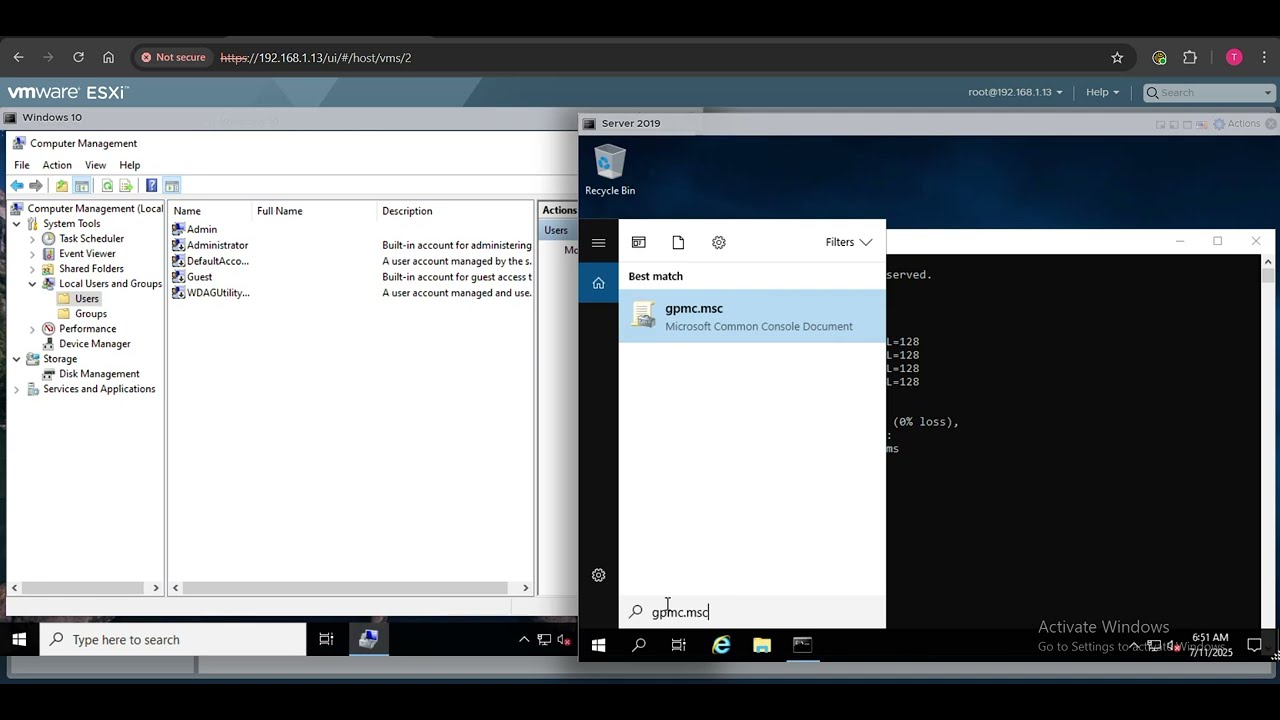Filter search results by Settings gear icon

click(x=718, y=242)
